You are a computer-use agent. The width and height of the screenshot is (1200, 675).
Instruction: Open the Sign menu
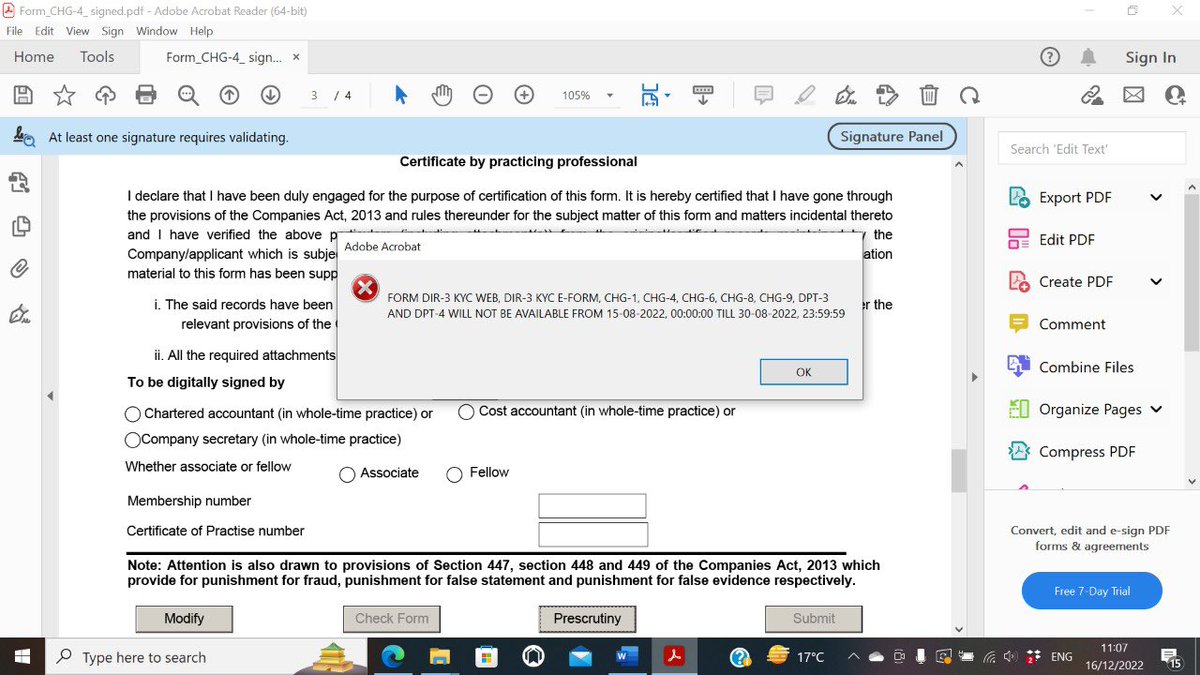pyautogui.click(x=112, y=31)
